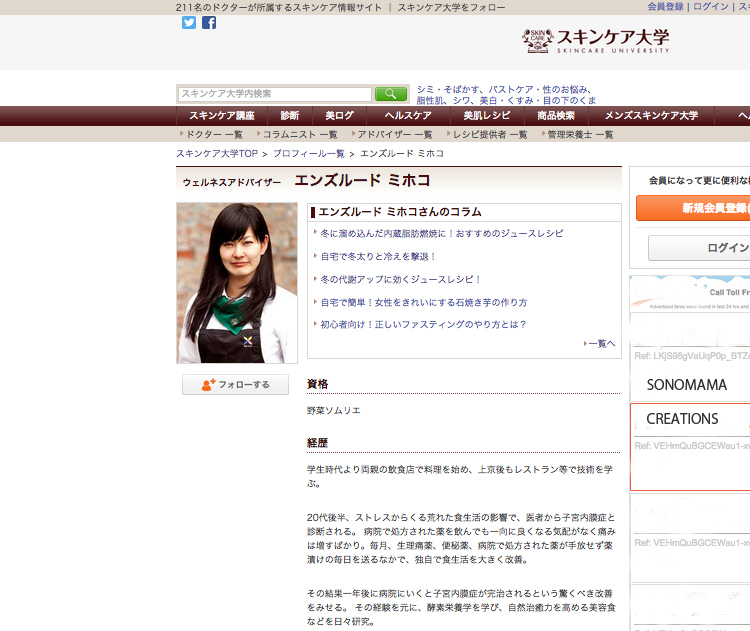Viewport: 750px width, 631px height.
Task: Click the profile photo of エンズルード ミホコ
Action: point(237,283)
